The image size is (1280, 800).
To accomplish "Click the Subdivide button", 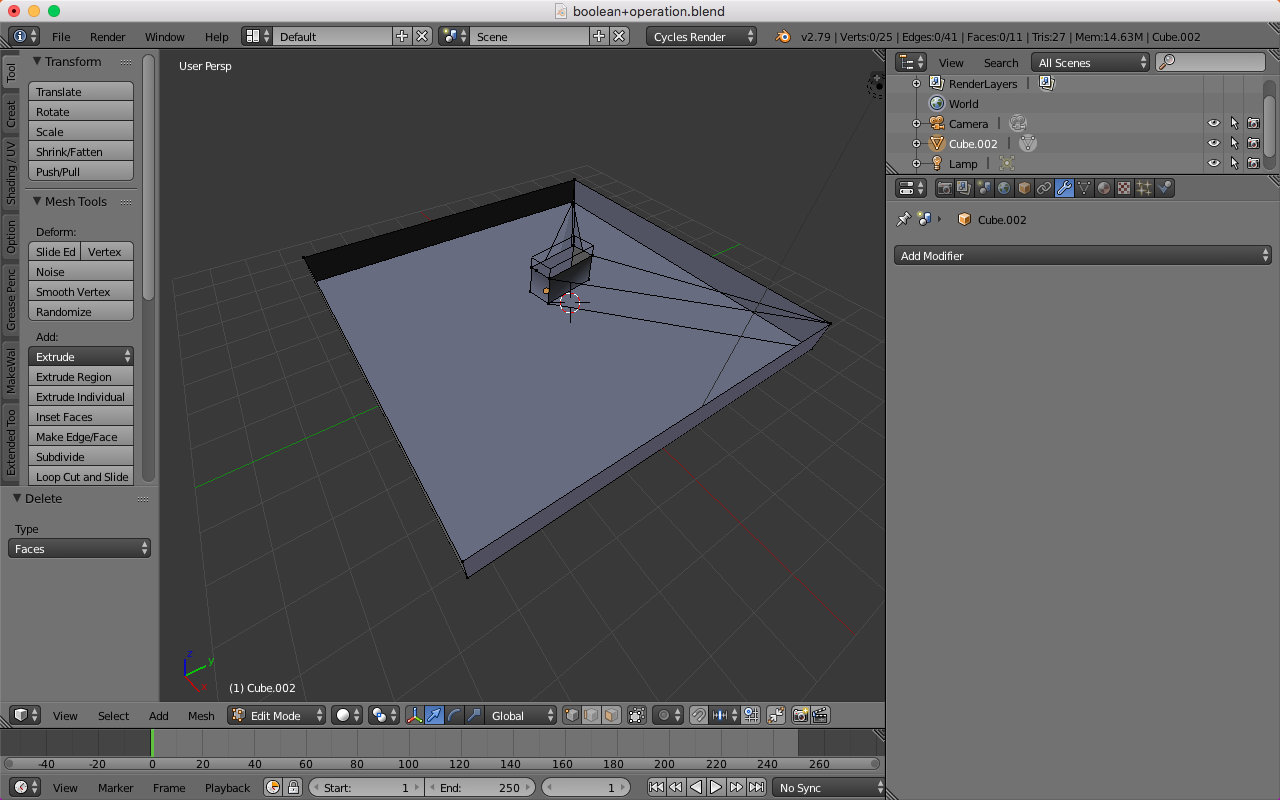I will (81, 456).
